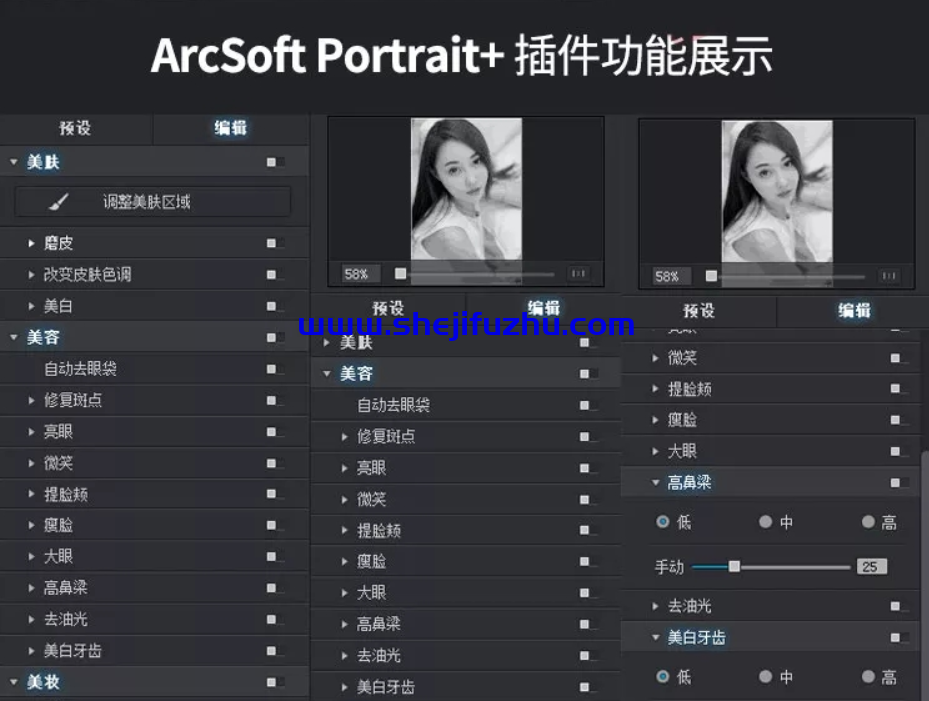Screen dimensions: 929x701
Task: Click 去油光 row label in middle panel
Action: coord(379,655)
